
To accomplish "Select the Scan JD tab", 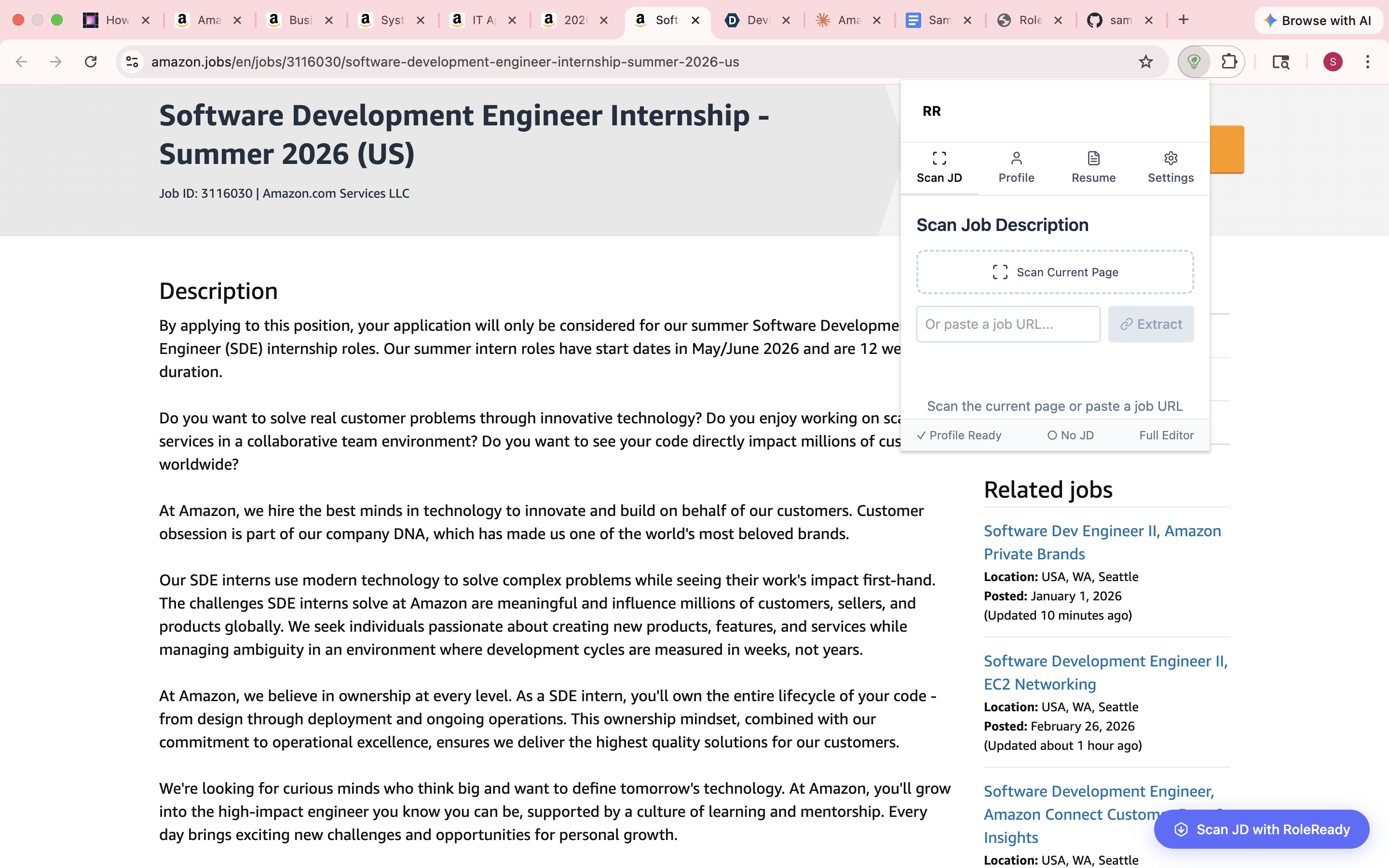I will coord(939,167).
